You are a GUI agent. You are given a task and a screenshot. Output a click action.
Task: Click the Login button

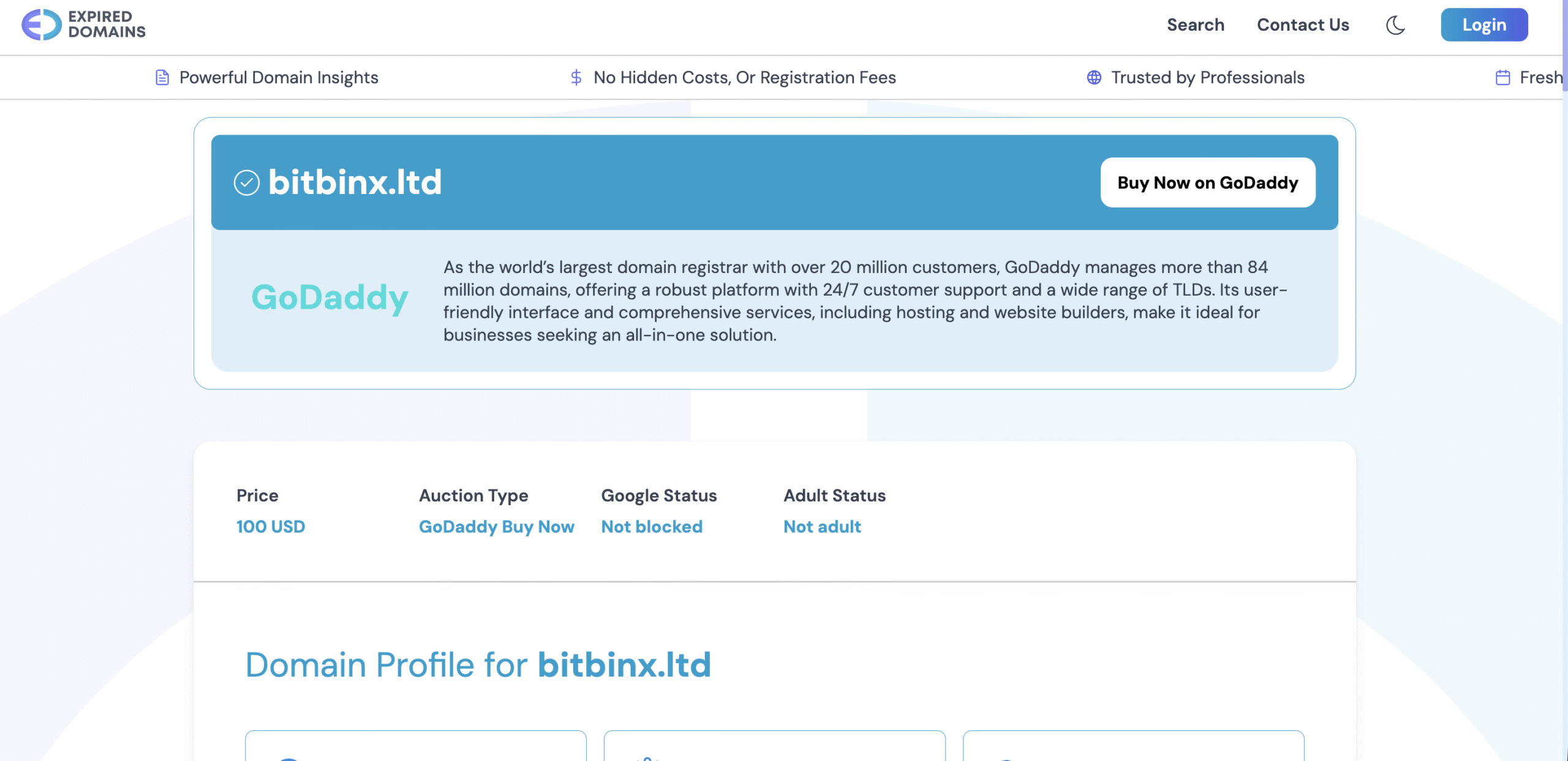tap(1484, 25)
